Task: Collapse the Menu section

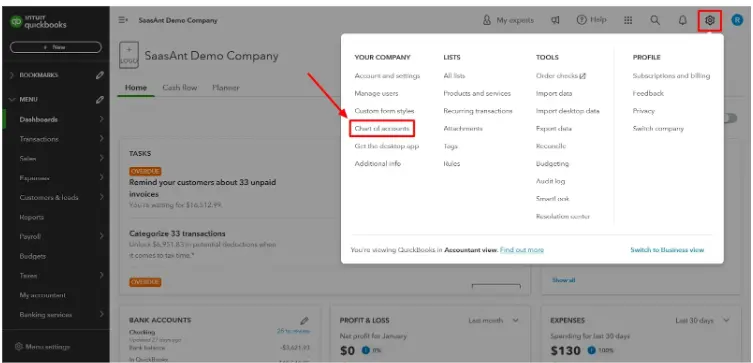Action: [12, 100]
